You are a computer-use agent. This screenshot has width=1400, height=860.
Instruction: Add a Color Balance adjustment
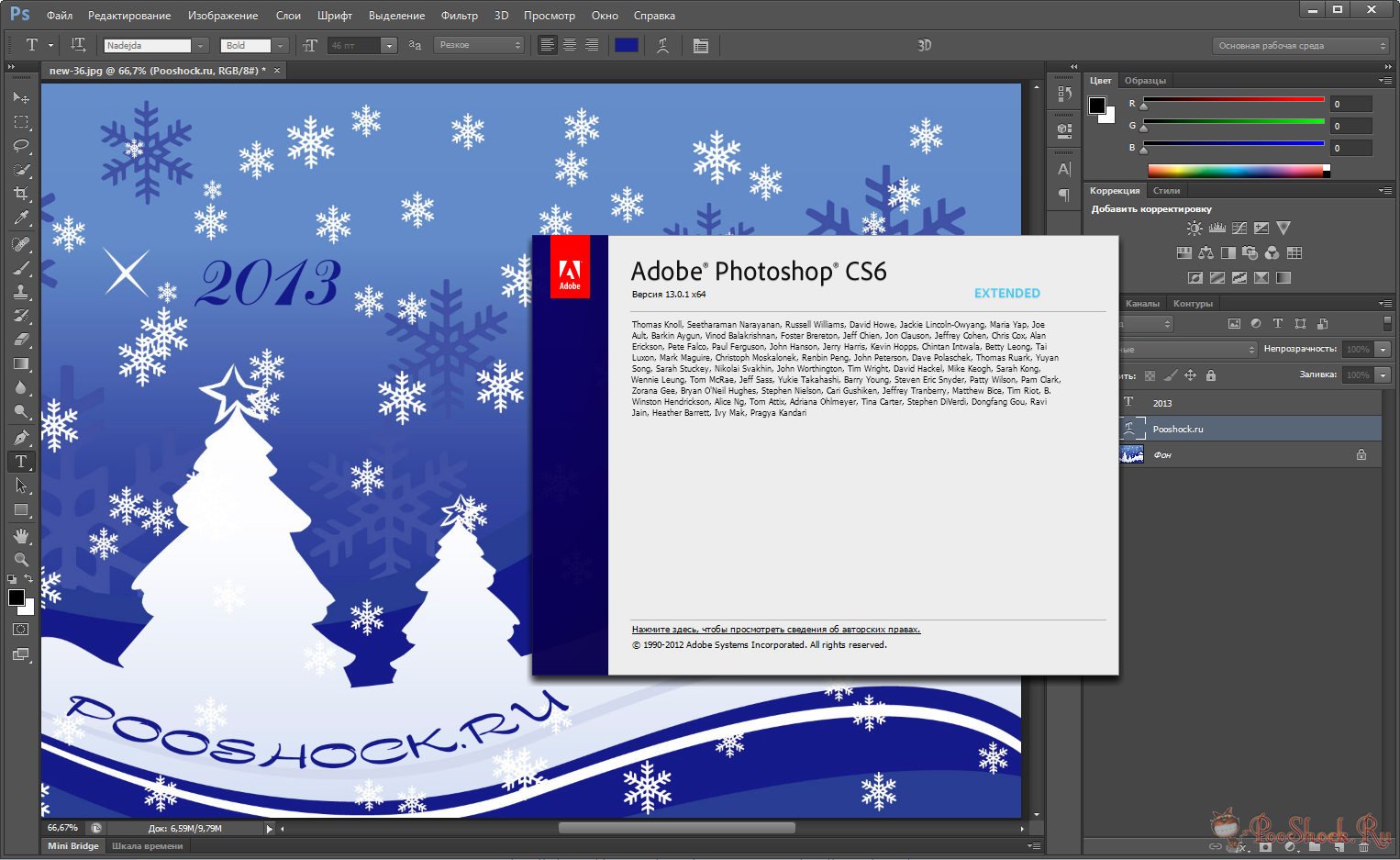click(1206, 252)
